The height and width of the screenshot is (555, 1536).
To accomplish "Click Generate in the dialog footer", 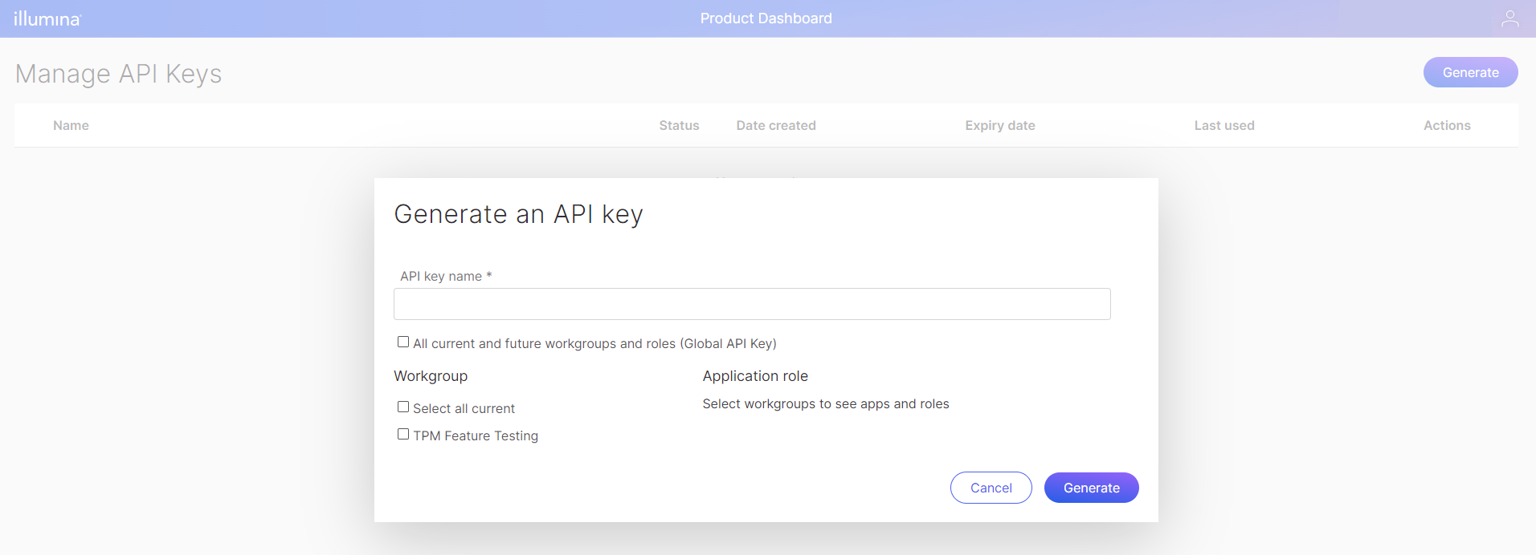I will pos(1091,488).
